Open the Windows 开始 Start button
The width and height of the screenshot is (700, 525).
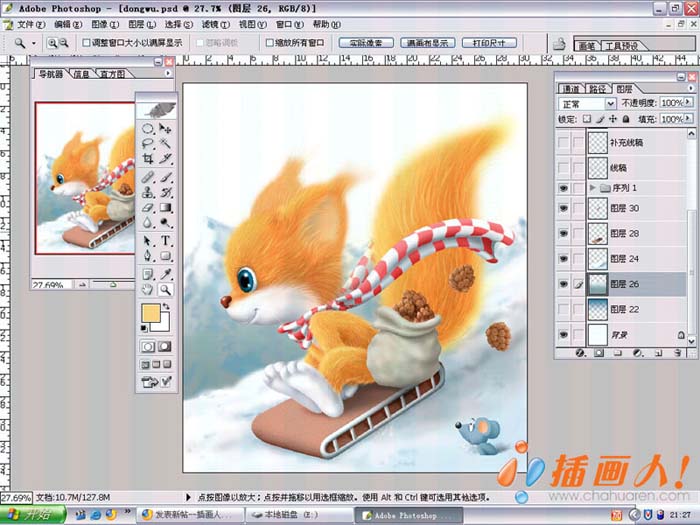33,515
